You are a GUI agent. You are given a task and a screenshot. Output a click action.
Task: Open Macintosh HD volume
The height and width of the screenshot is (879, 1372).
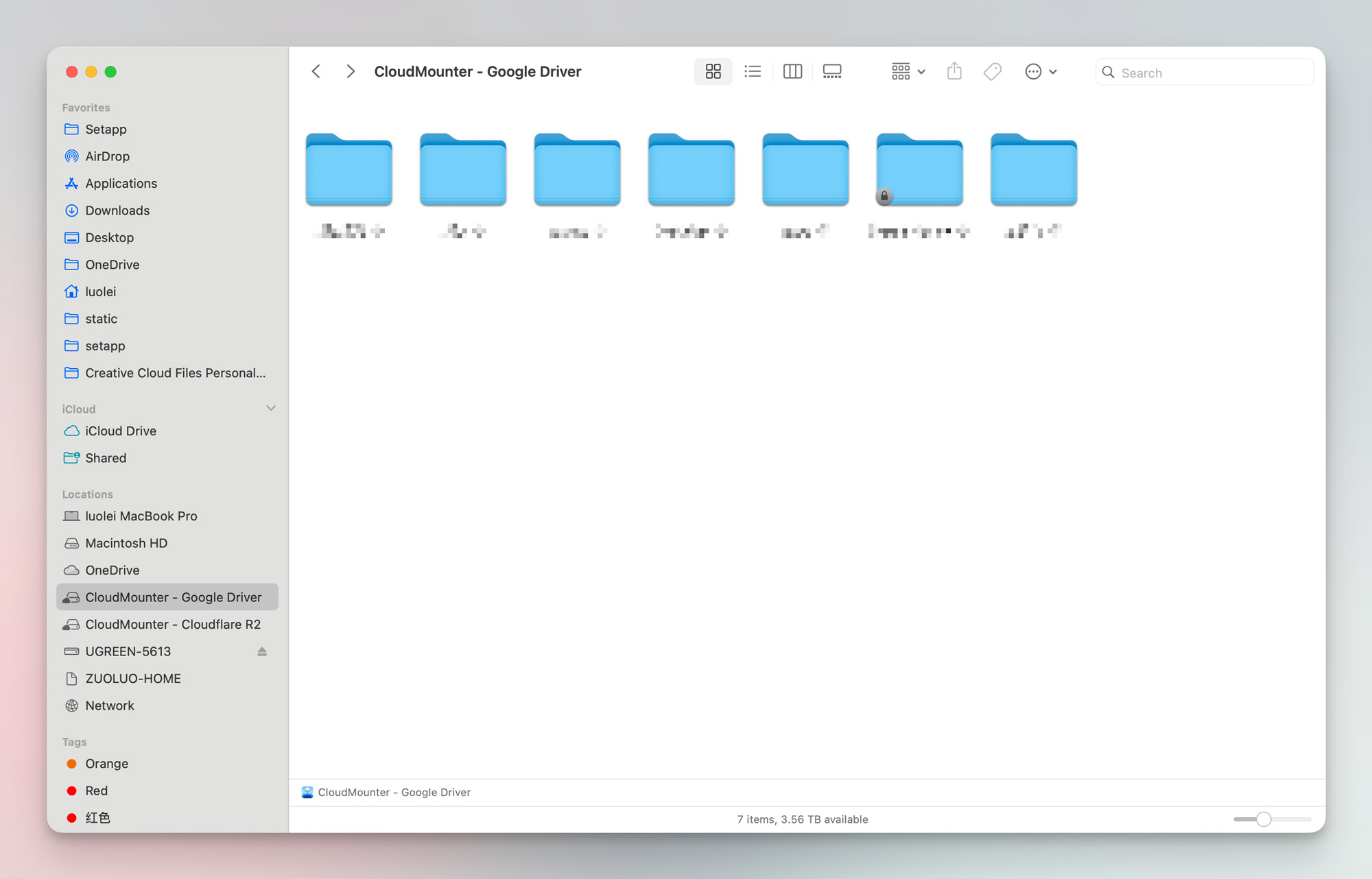(167, 543)
